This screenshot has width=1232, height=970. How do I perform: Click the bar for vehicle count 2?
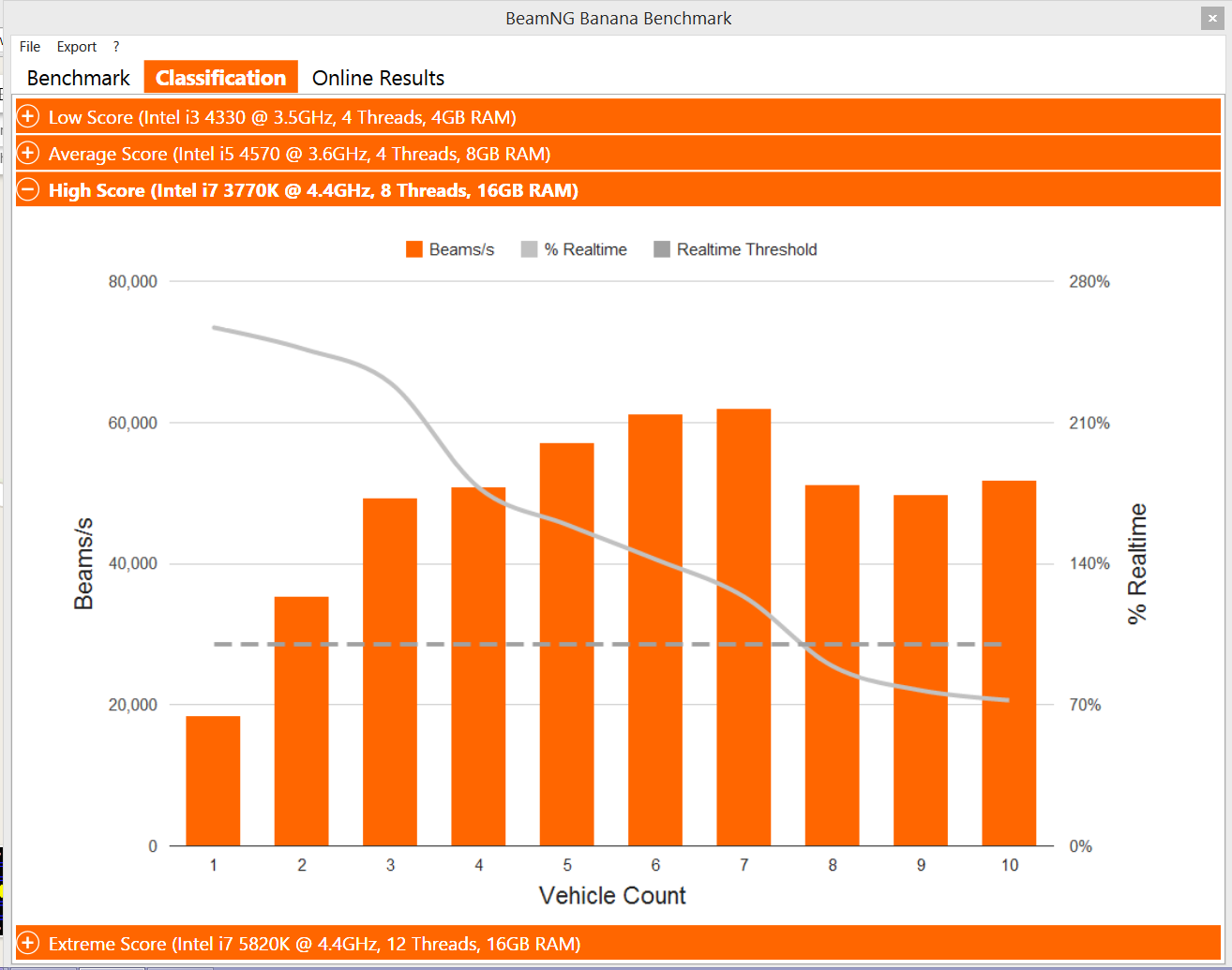pyautogui.click(x=302, y=722)
